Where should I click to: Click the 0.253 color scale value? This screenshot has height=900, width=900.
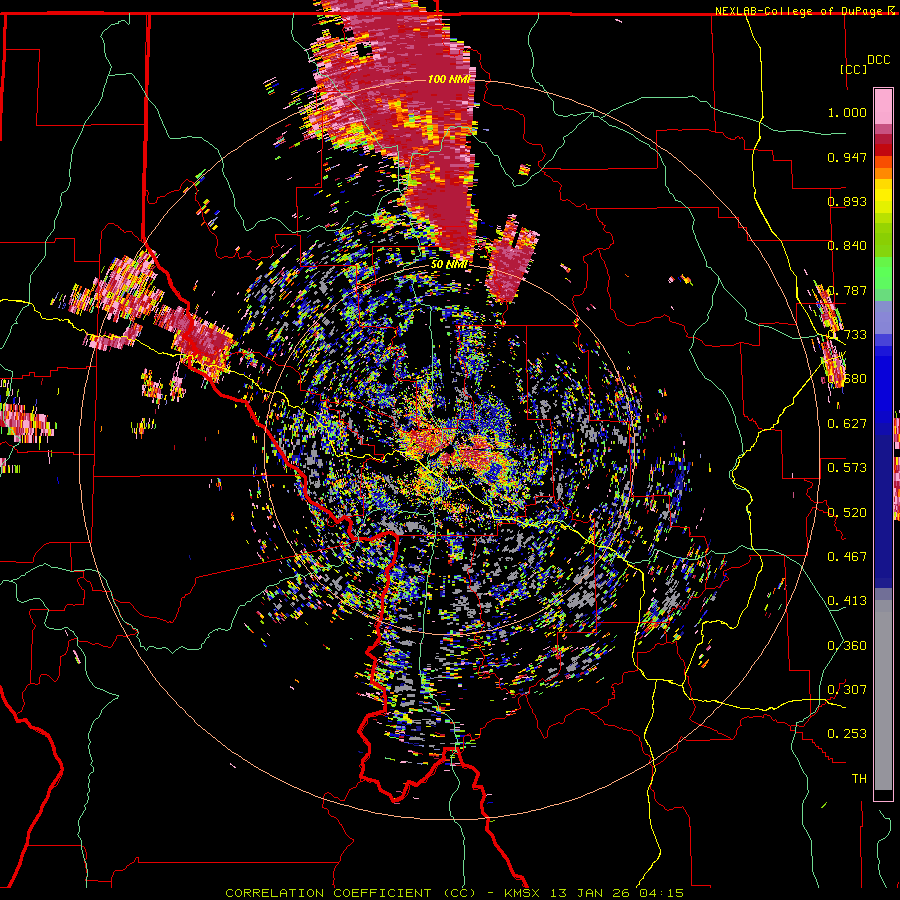[847, 734]
